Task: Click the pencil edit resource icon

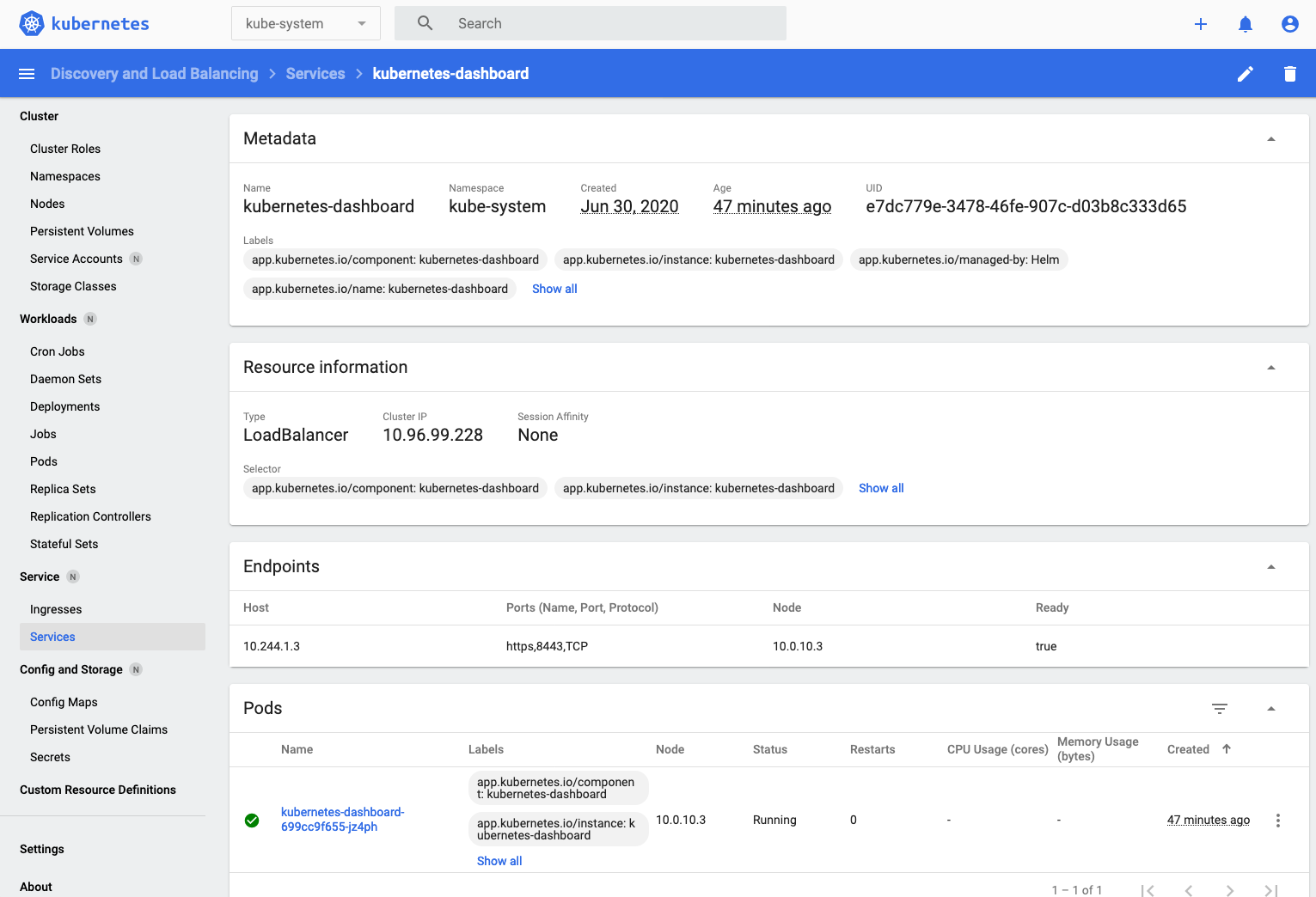Action: pos(1246,74)
